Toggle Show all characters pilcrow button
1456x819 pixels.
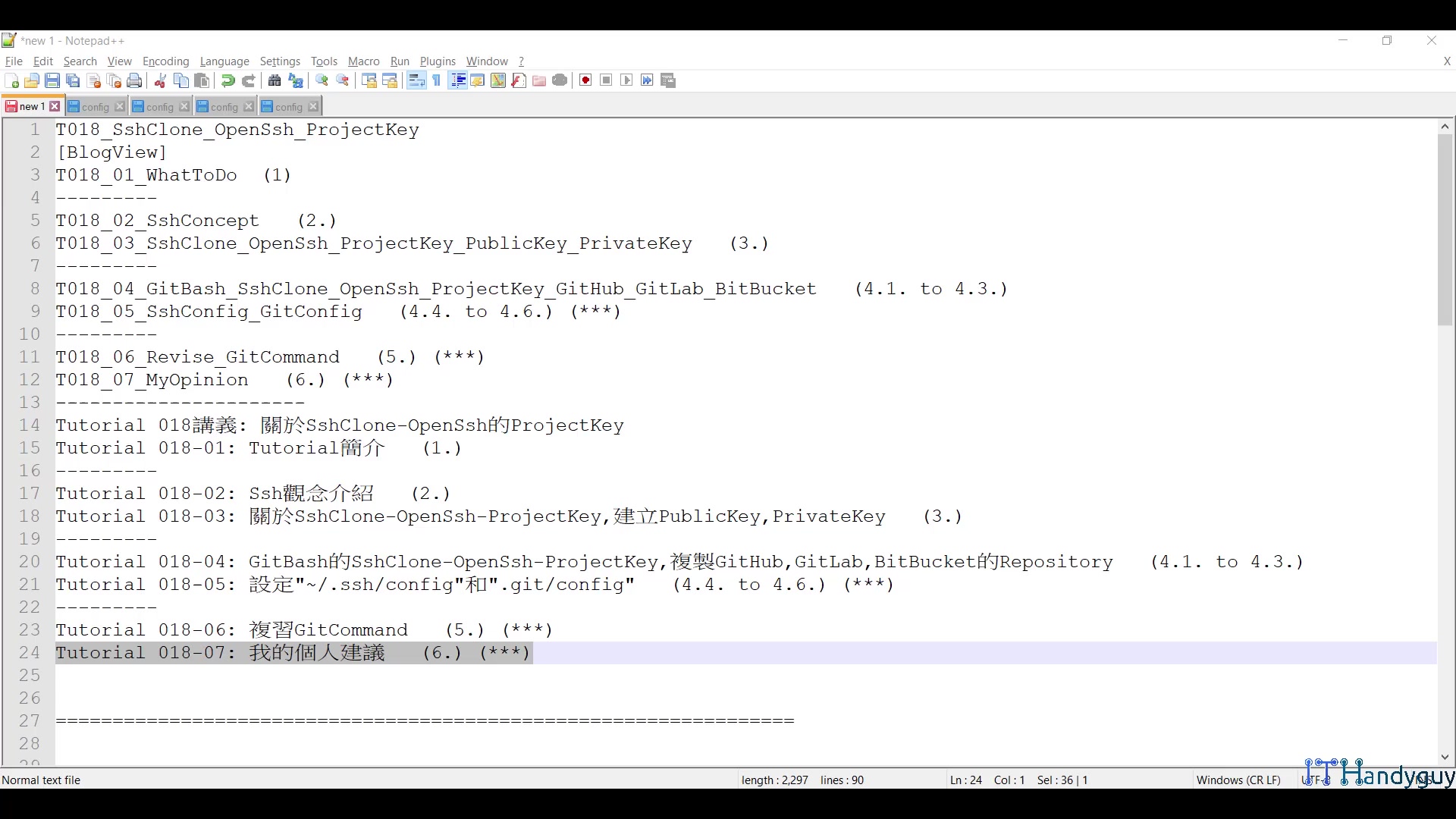[437, 80]
